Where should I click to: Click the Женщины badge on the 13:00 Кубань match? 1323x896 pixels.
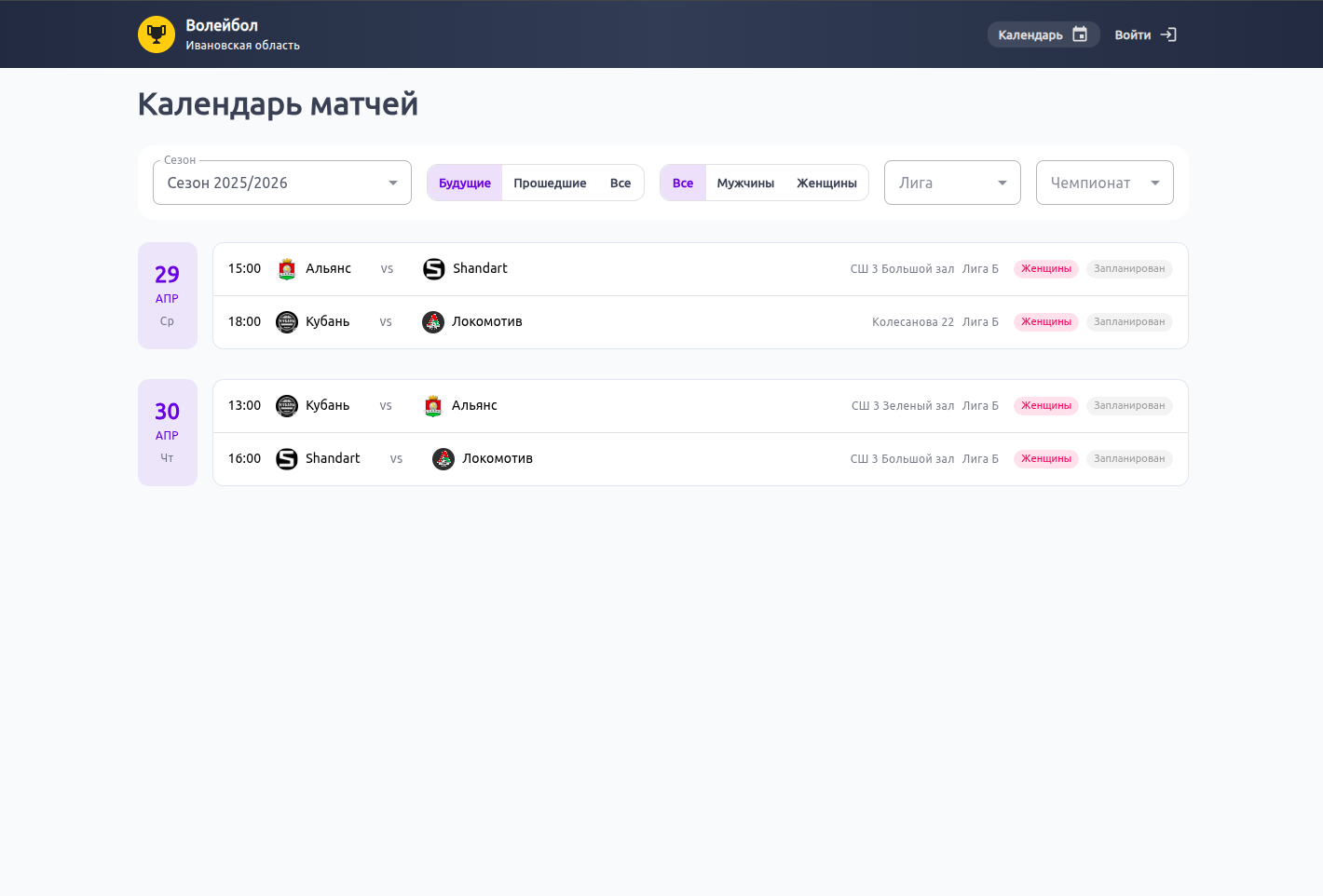pyautogui.click(x=1045, y=405)
